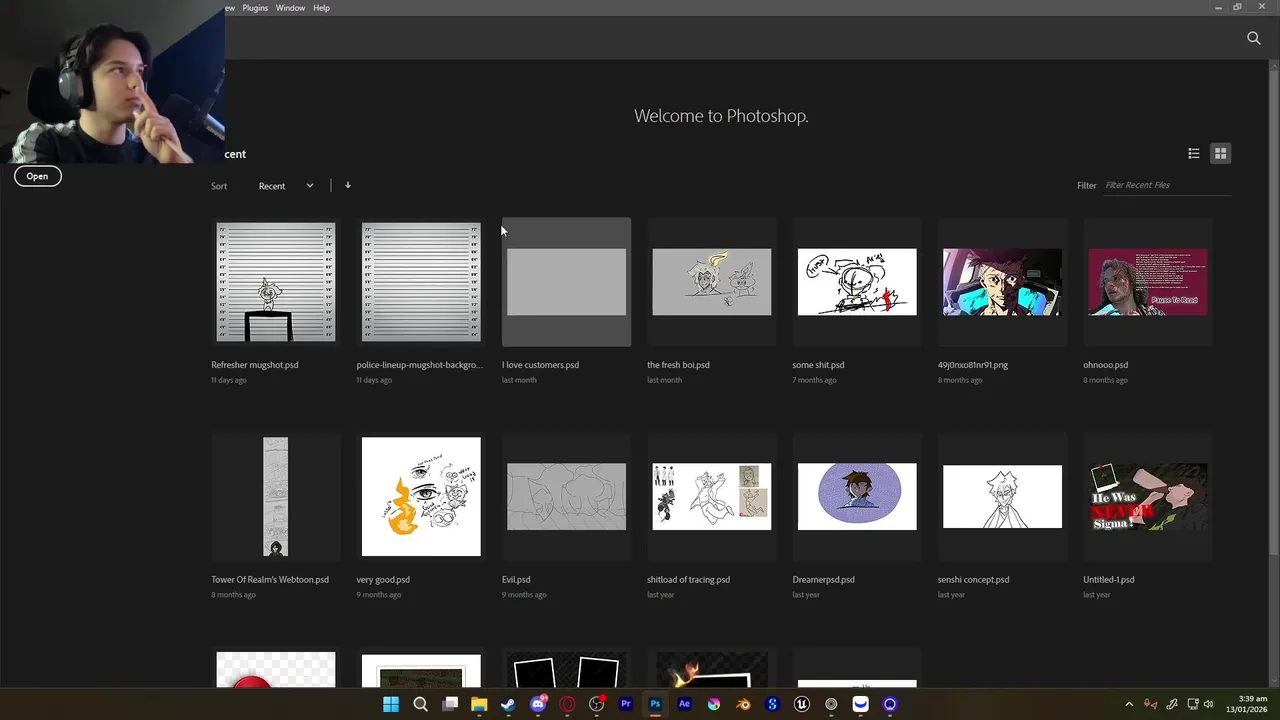Open ohnooo.psd thumbnail
1280x720 pixels.
point(1148,282)
